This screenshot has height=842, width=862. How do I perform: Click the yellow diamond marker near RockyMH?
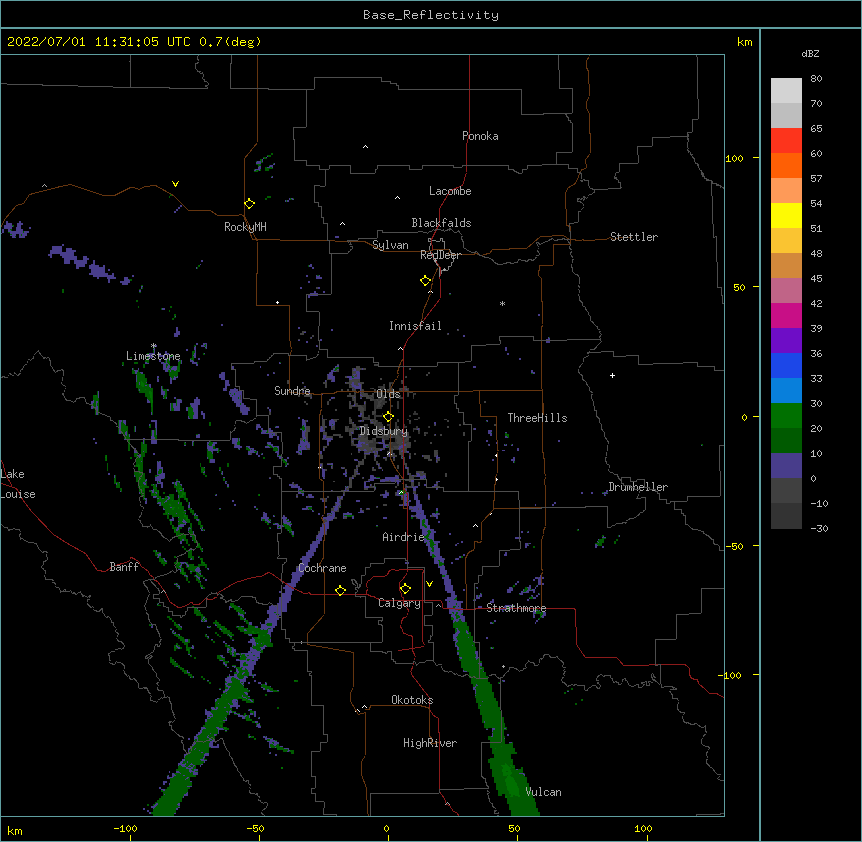click(x=250, y=204)
